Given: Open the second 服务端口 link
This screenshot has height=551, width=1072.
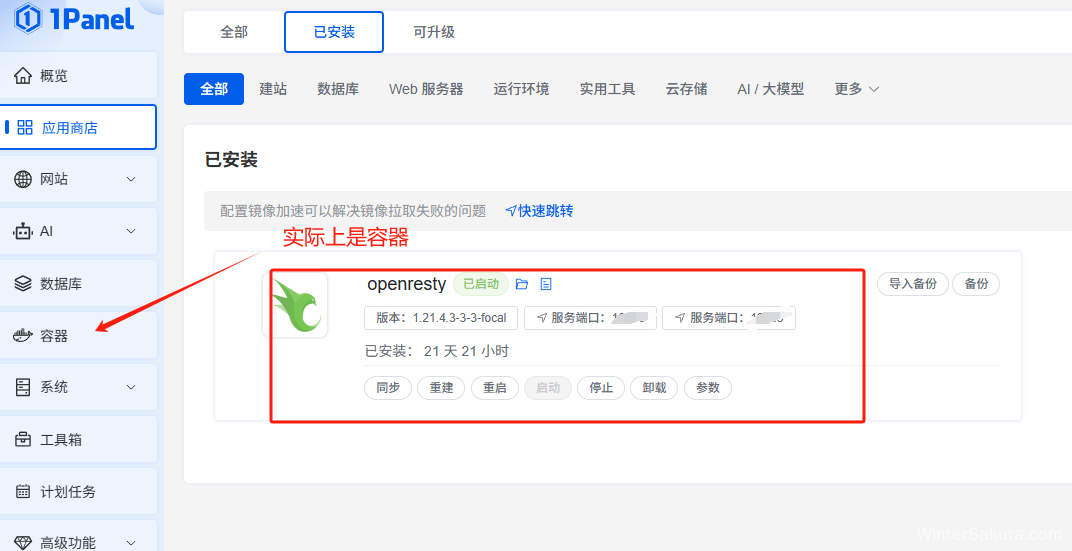Looking at the screenshot, I should 729,318.
